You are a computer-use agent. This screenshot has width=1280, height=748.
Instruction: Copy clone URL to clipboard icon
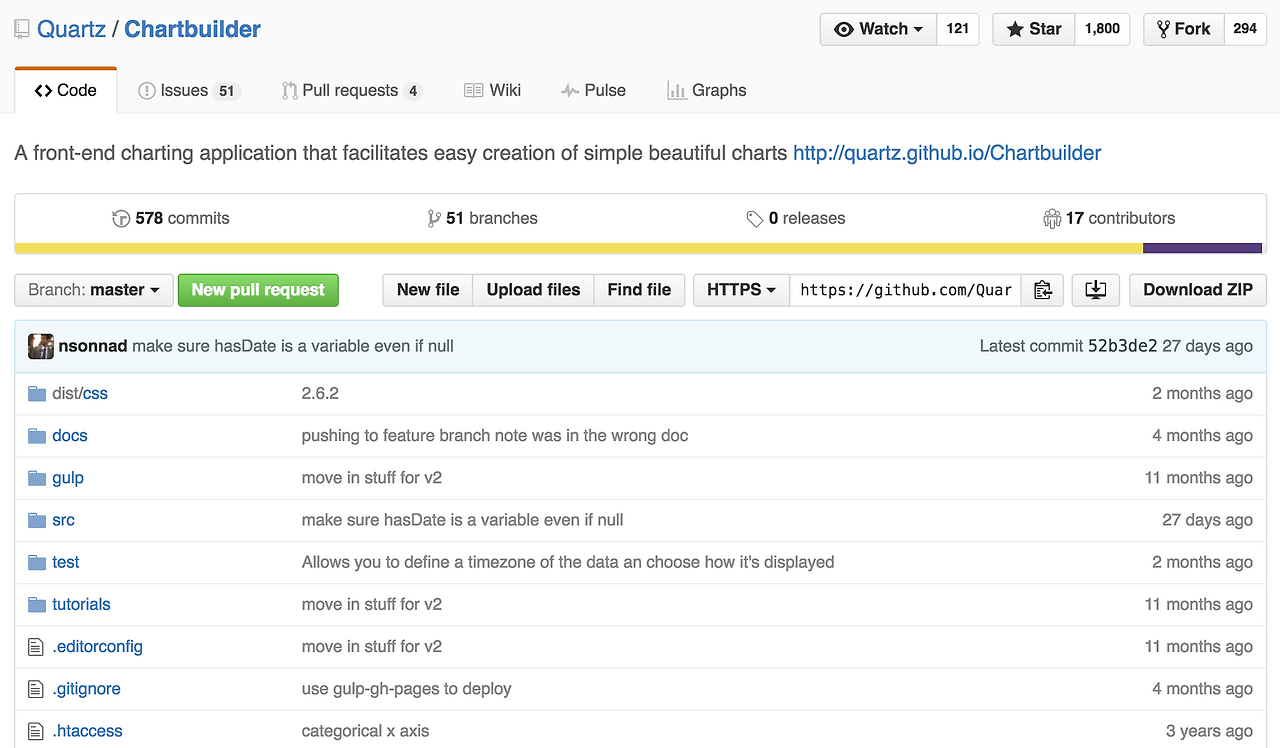[x=1043, y=290]
